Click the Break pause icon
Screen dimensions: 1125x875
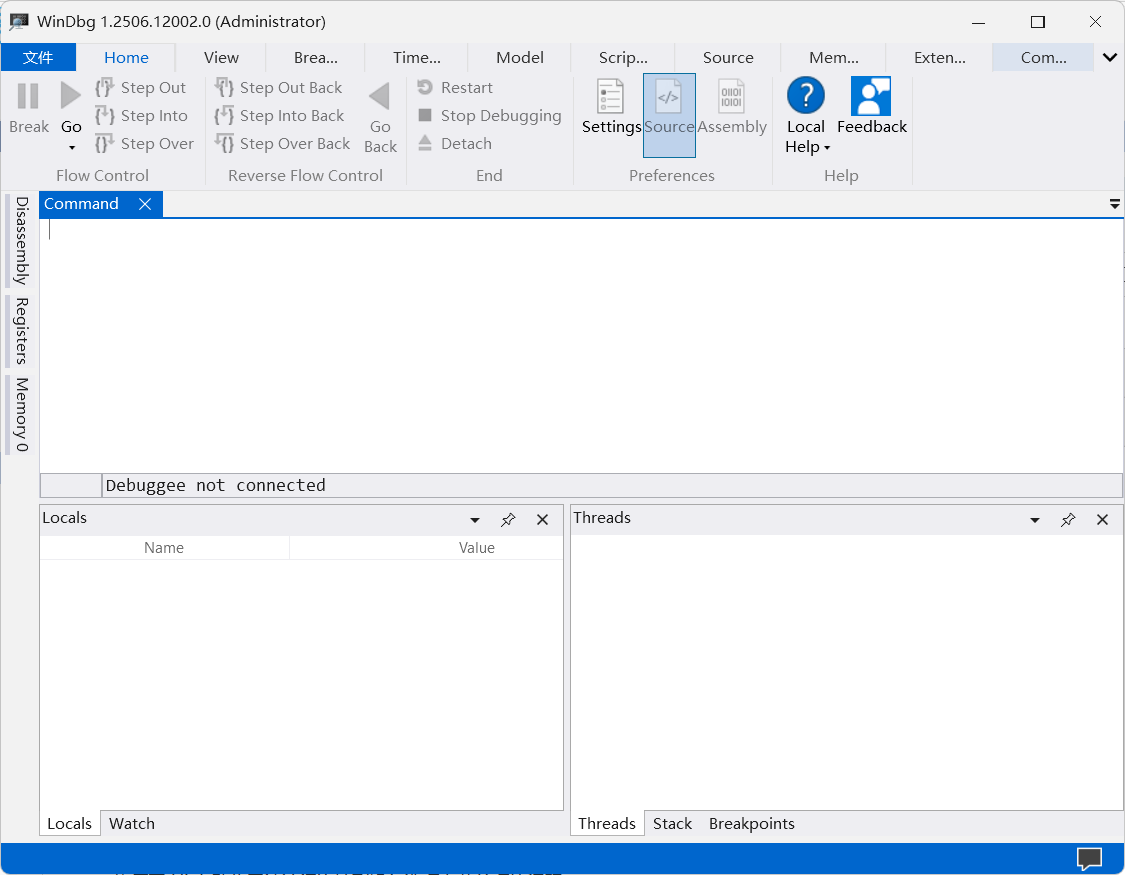(28, 96)
